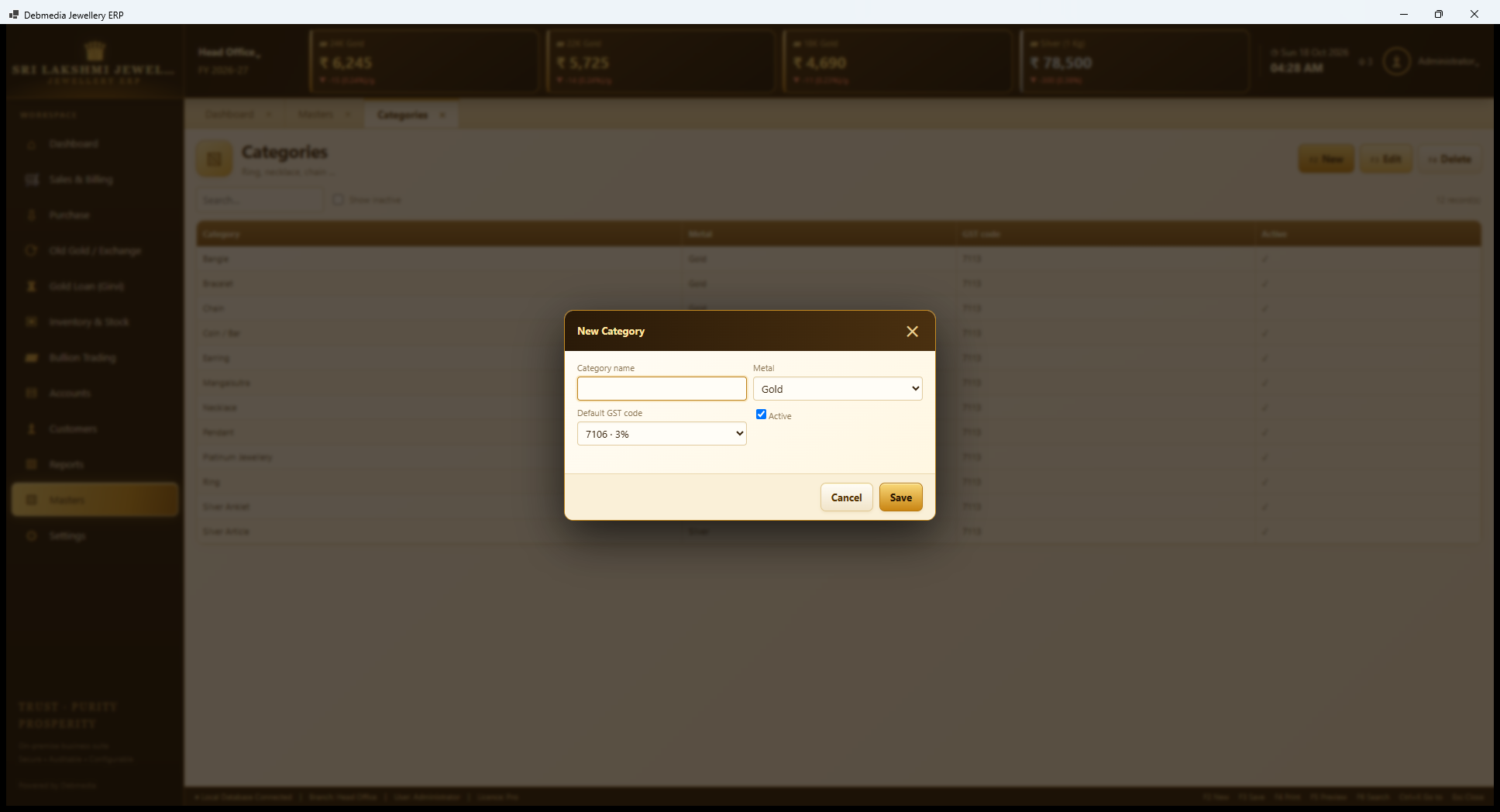Click the blurred Delete button behind dialog
This screenshot has height=812, width=1500.
1450,159
